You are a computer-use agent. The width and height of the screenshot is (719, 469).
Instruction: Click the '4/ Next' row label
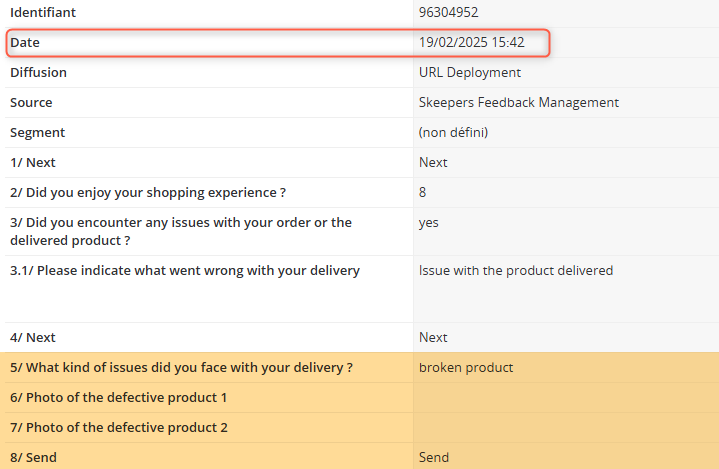point(33,338)
